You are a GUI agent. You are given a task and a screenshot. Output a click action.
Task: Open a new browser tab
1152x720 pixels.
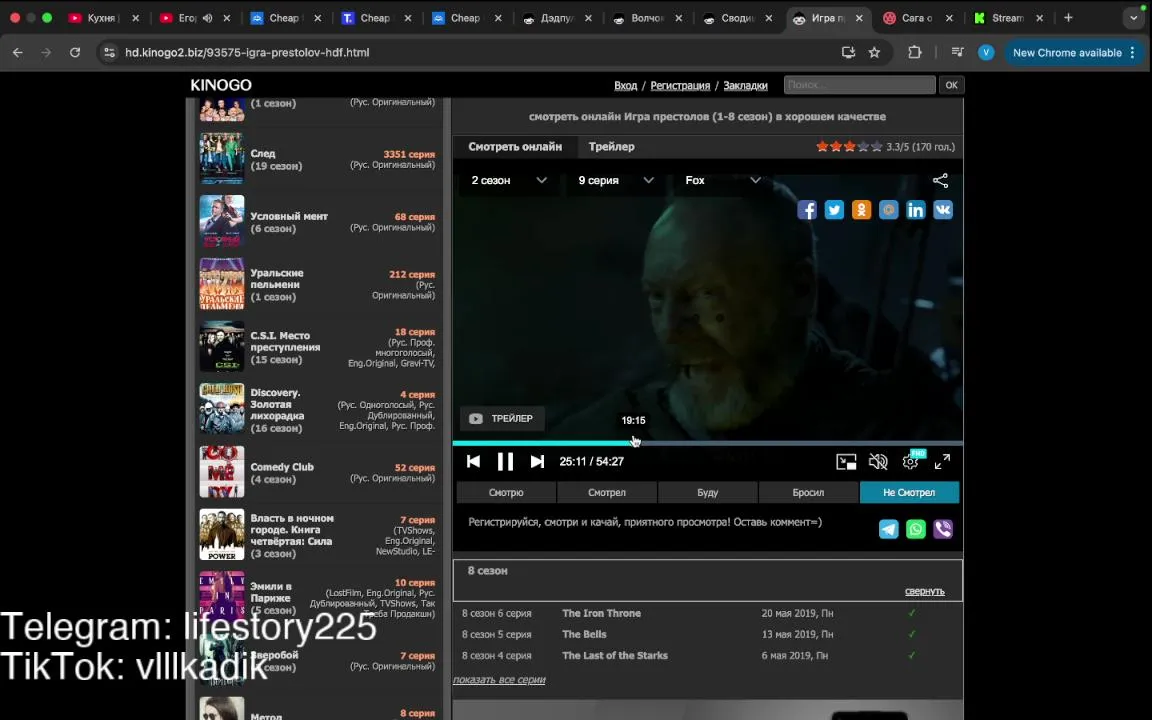click(1068, 18)
